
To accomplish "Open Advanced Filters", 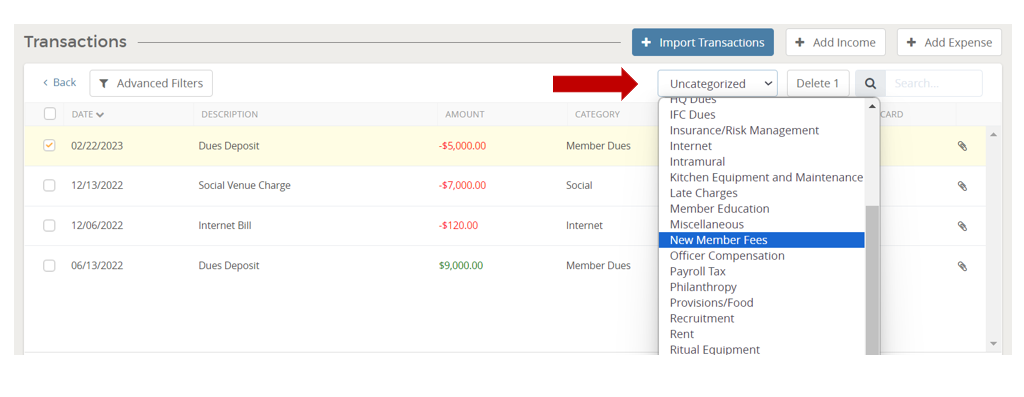I will click(x=151, y=84).
